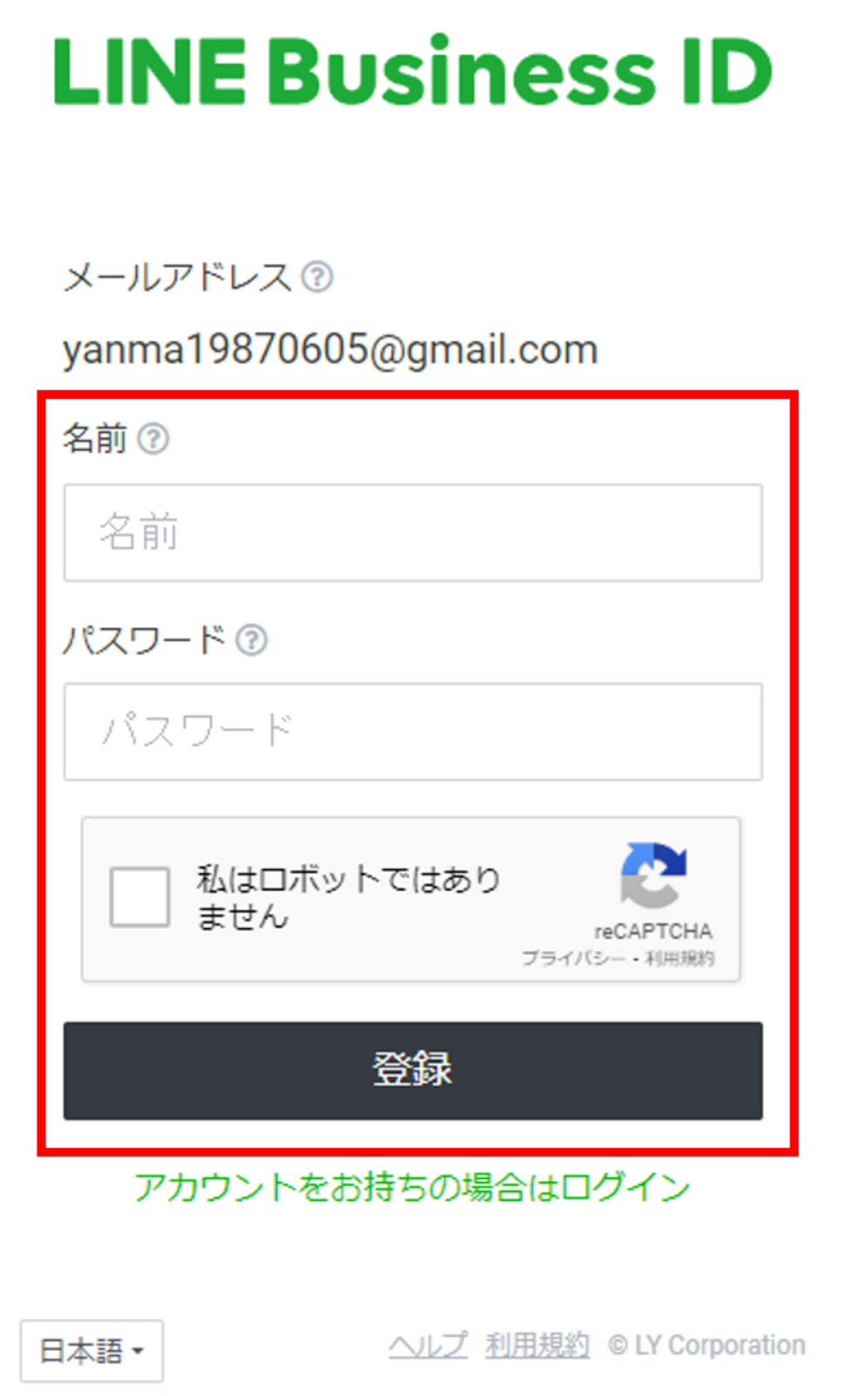Click the 私はロボットではありません text label
The width and height of the screenshot is (868, 1396).
348,898
